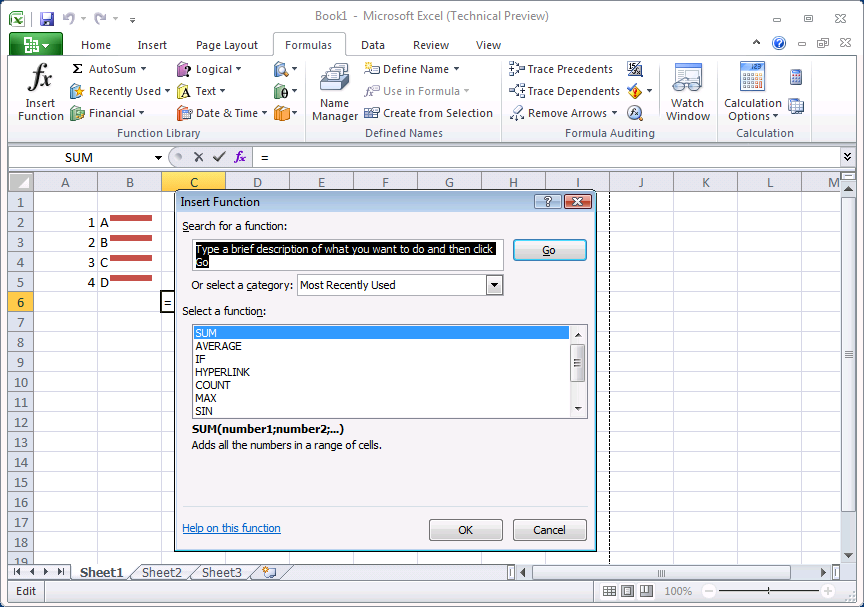
Task: Open Help on this function link
Action: [231, 528]
